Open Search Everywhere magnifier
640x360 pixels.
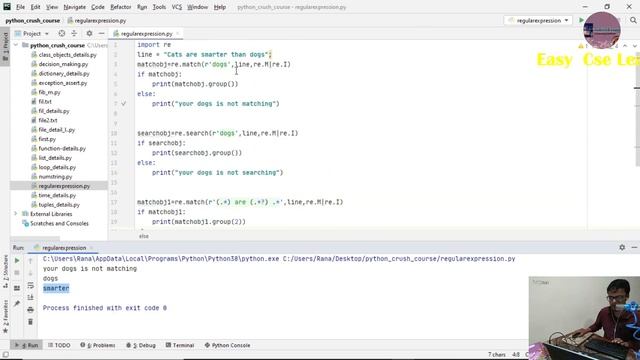click(633, 20)
